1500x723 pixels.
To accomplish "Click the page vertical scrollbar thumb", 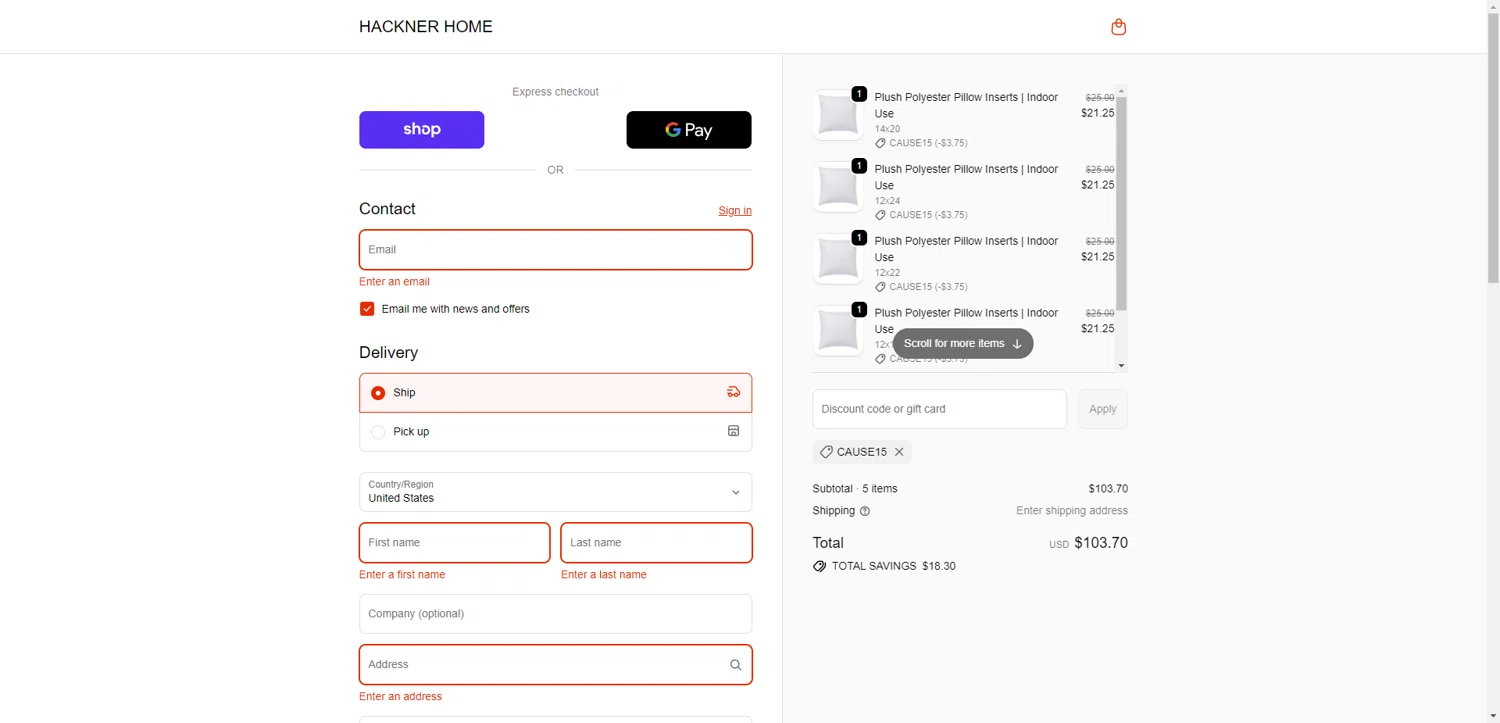I will (x=1493, y=148).
